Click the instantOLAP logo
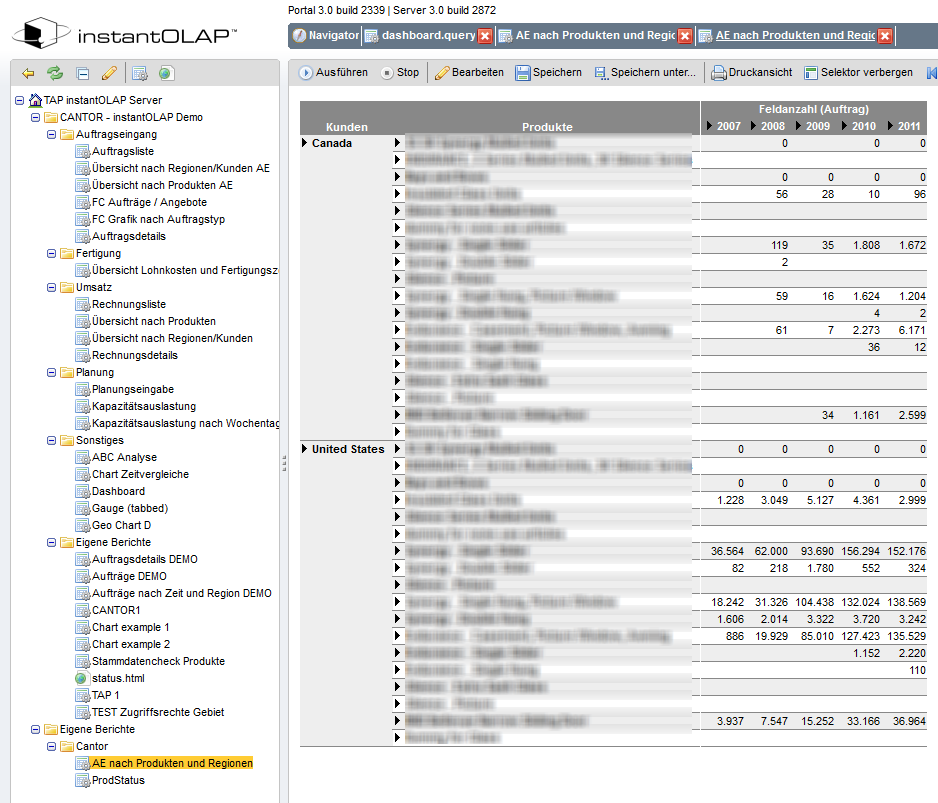 coord(125,34)
